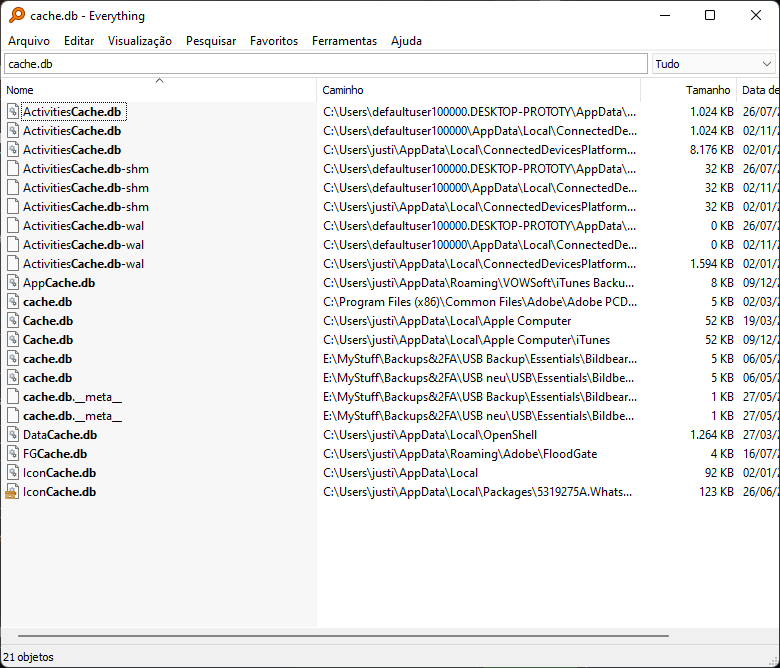Screen dimensions: 780x668
Task: Sort results by Tamanho column header
Action: pos(688,90)
